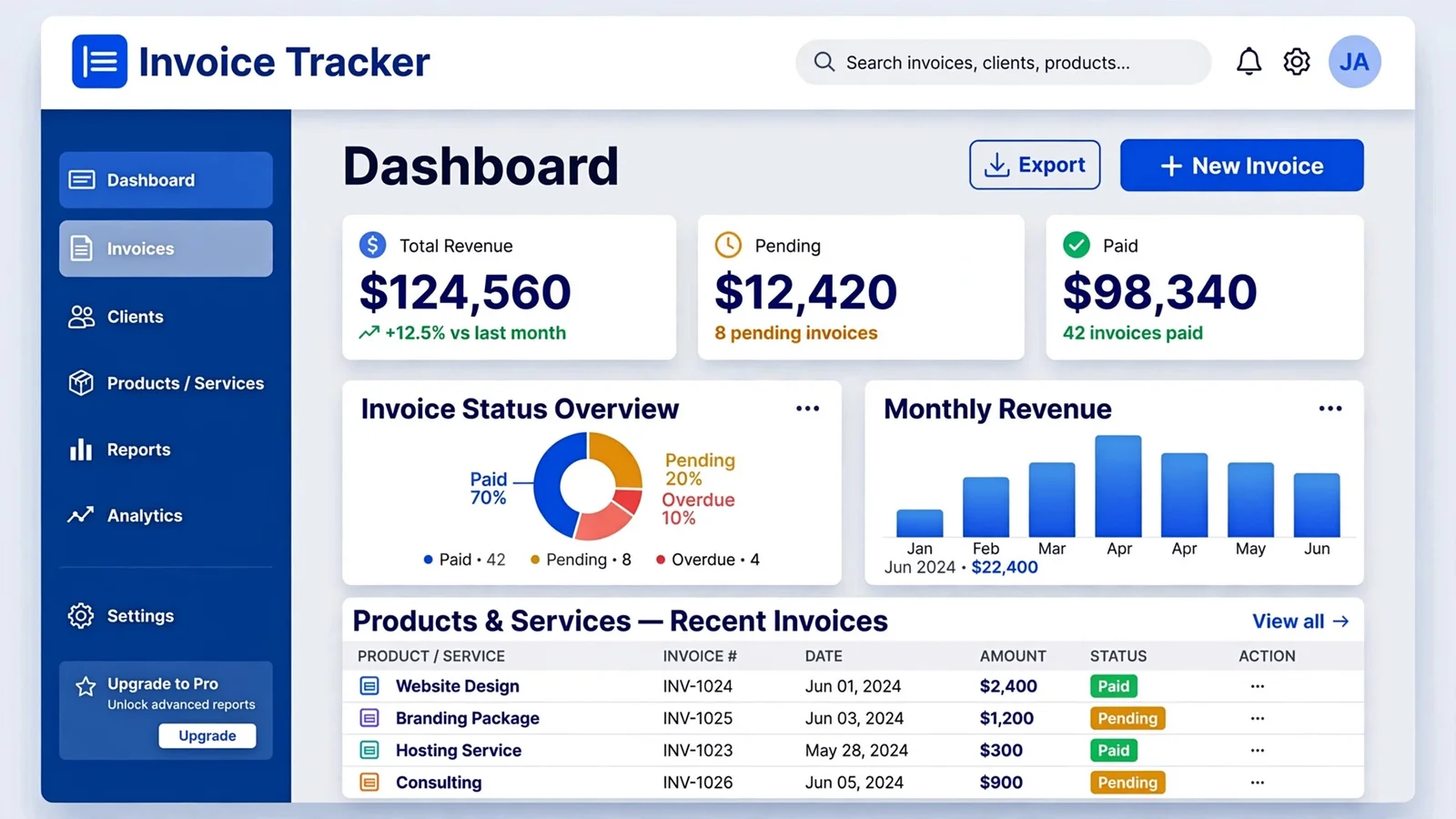
Task: Open actions menu for Consulting row
Action: point(1258,782)
